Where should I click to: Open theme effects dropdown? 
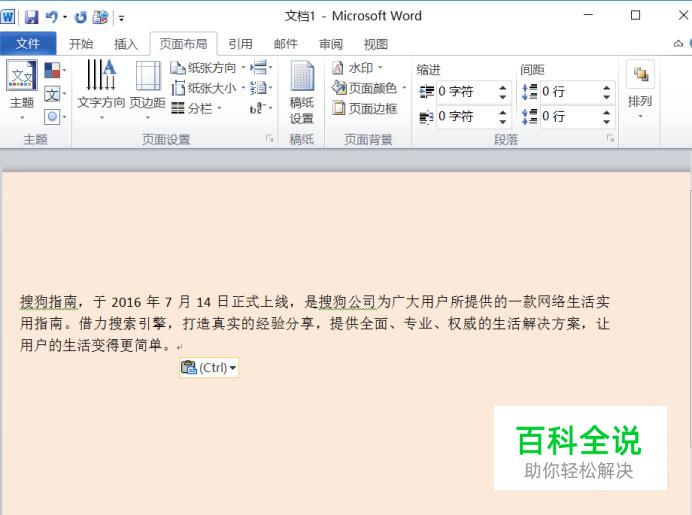[x=55, y=117]
